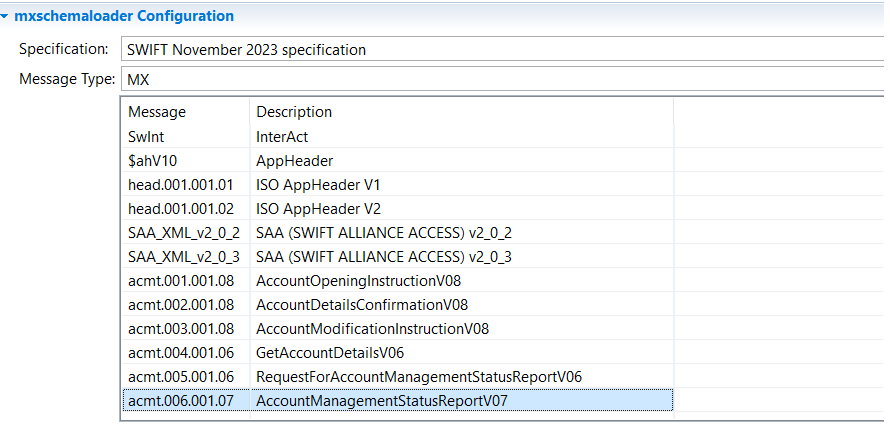Select the SAA_XML_v2_0_2 message row
890x427 pixels.
pos(184,232)
